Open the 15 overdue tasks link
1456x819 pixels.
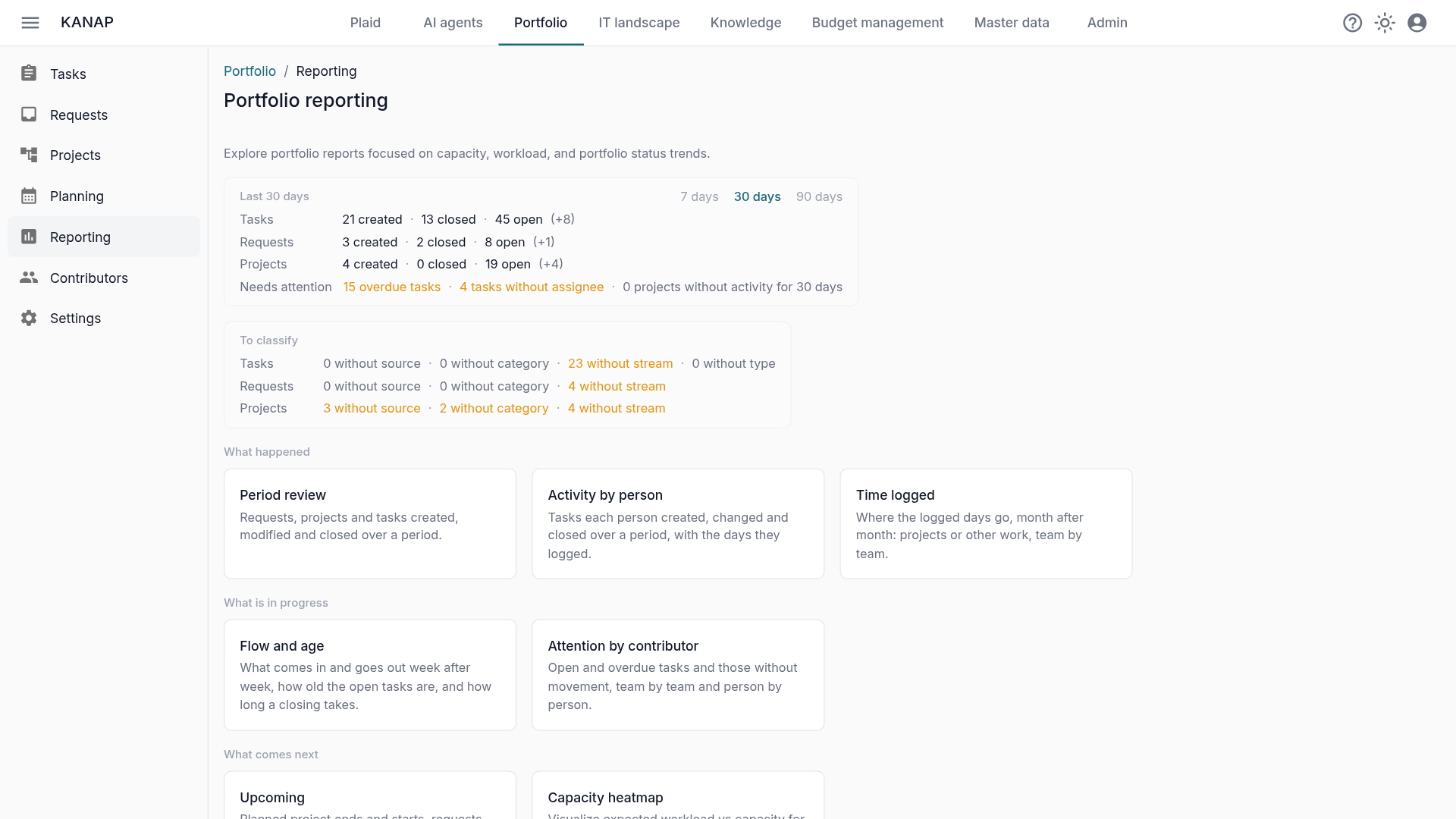[x=391, y=287]
